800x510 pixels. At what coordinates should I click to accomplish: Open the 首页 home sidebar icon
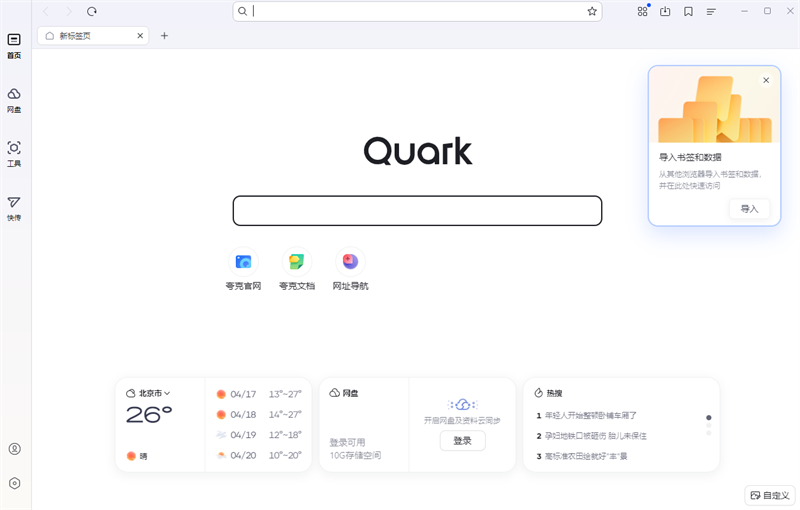pyautogui.click(x=14, y=46)
